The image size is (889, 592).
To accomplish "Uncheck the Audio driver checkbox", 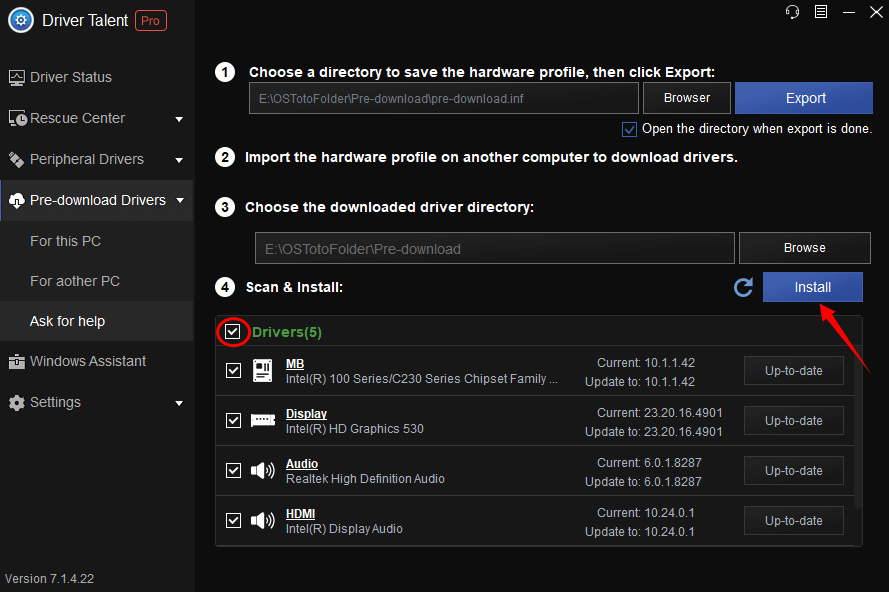I will (234, 470).
